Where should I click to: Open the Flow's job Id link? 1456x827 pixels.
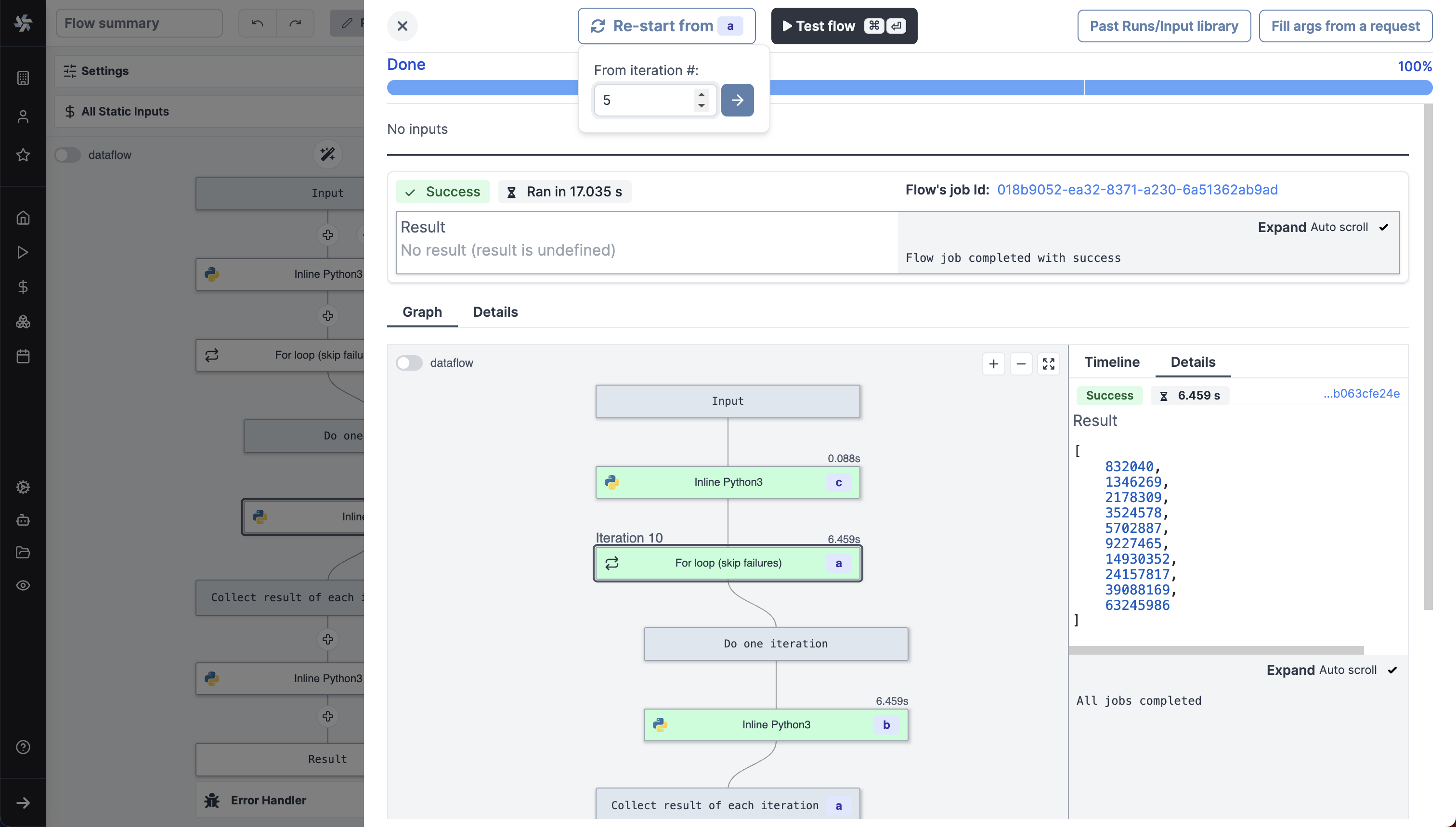click(x=1137, y=190)
